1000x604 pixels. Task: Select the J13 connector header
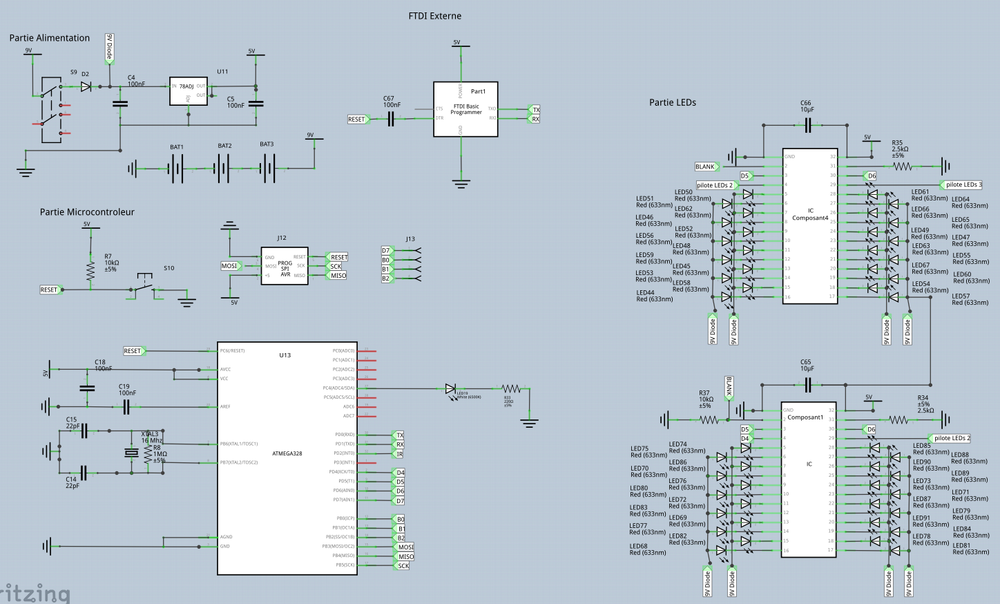point(410,264)
